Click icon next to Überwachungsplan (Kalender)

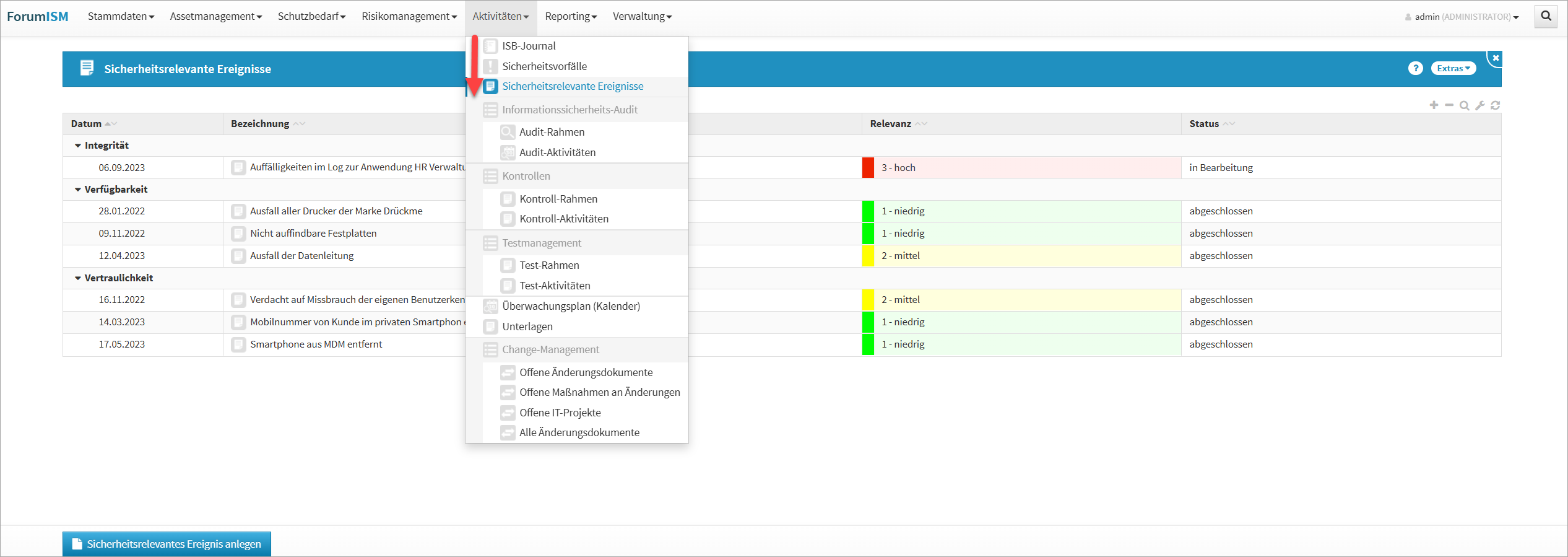click(490, 306)
